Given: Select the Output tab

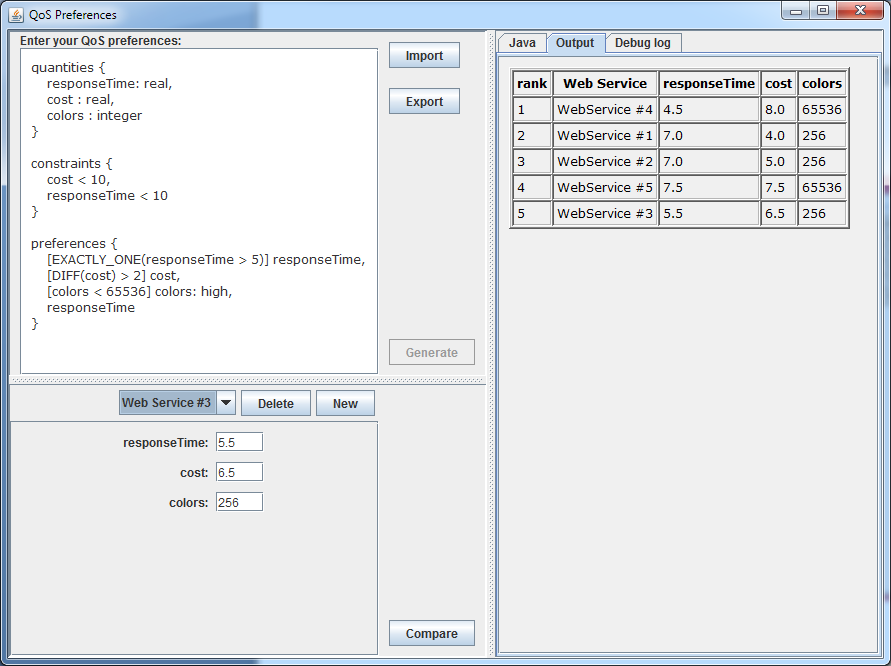Looking at the screenshot, I should point(575,43).
